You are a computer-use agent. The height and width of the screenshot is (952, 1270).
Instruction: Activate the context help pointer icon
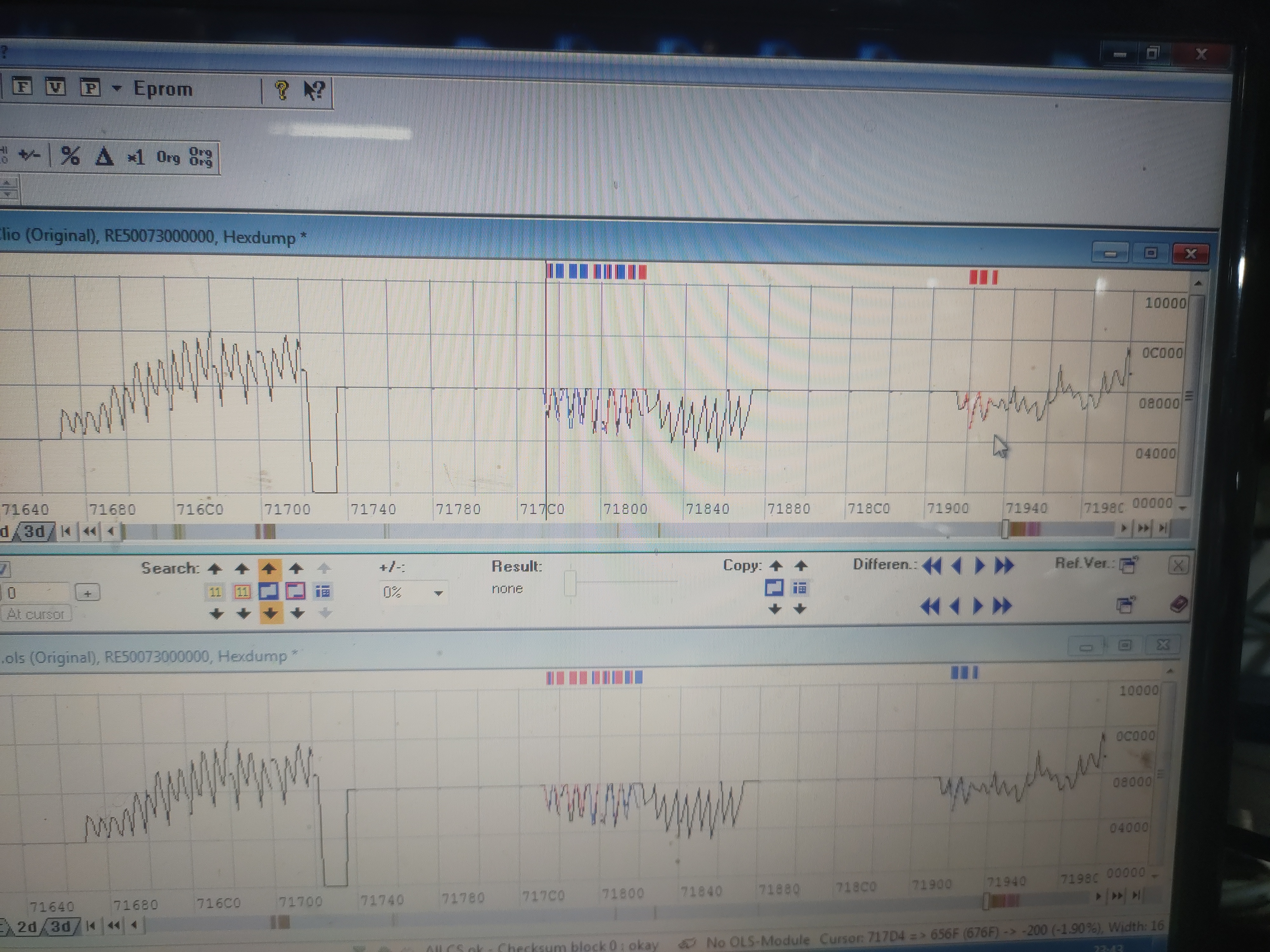click(x=314, y=90)
